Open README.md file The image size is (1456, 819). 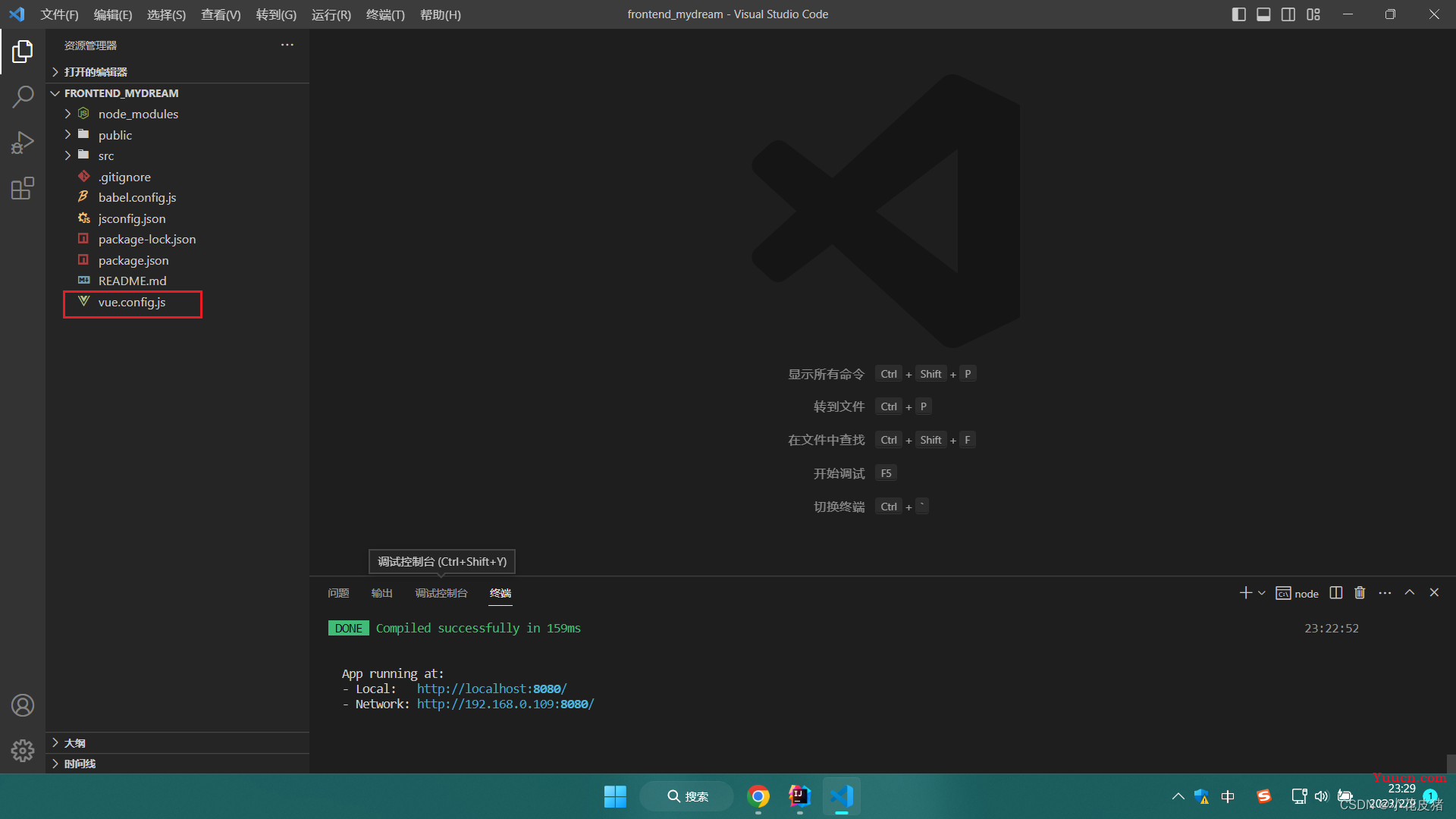tap(177, 281)
